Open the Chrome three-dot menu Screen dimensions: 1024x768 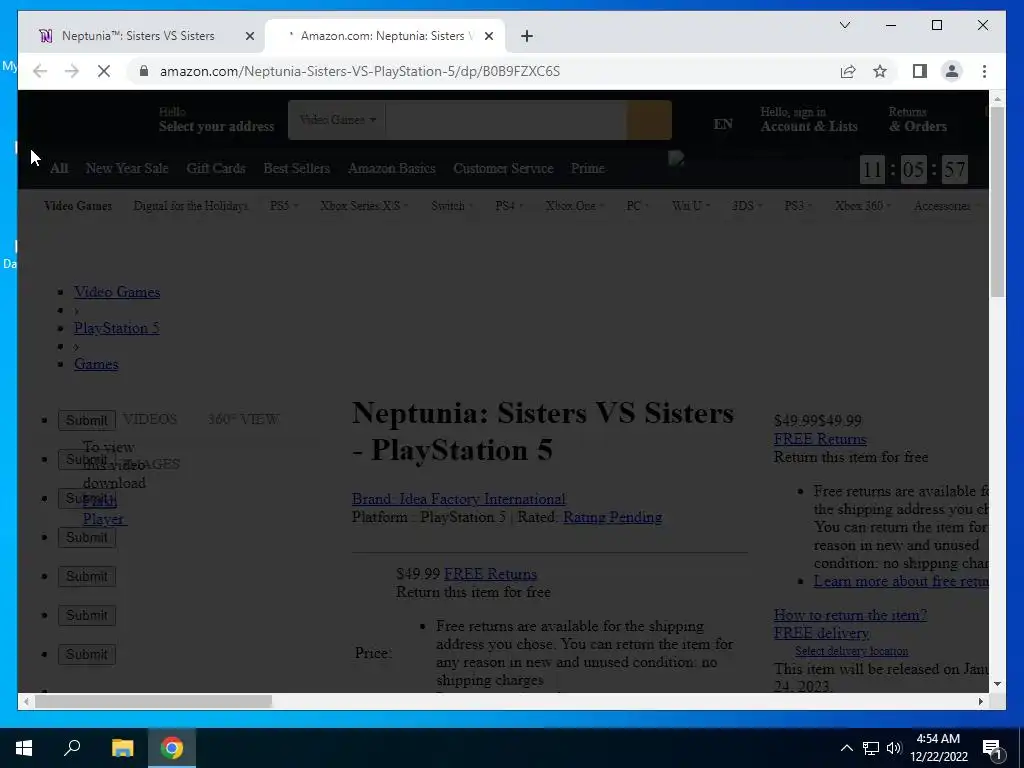point(984,71)
